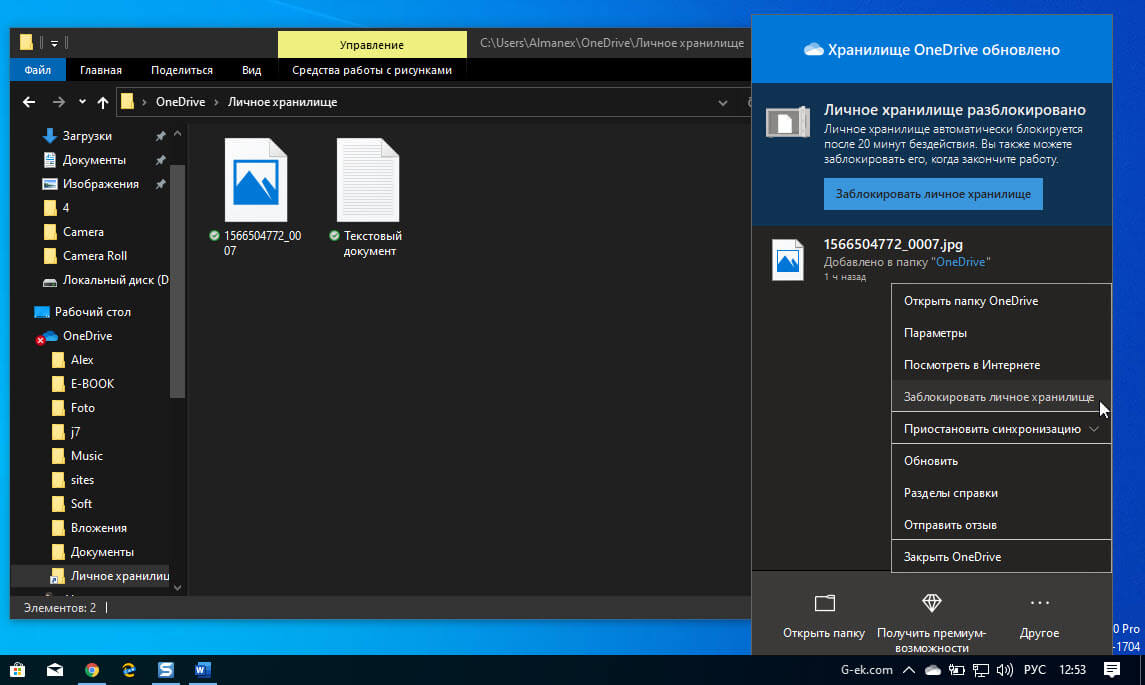This screenshot has height=685, width=1145.
Task: Choose Закрыть OneDrive menu entry
Action: (x=1001, y=556)
